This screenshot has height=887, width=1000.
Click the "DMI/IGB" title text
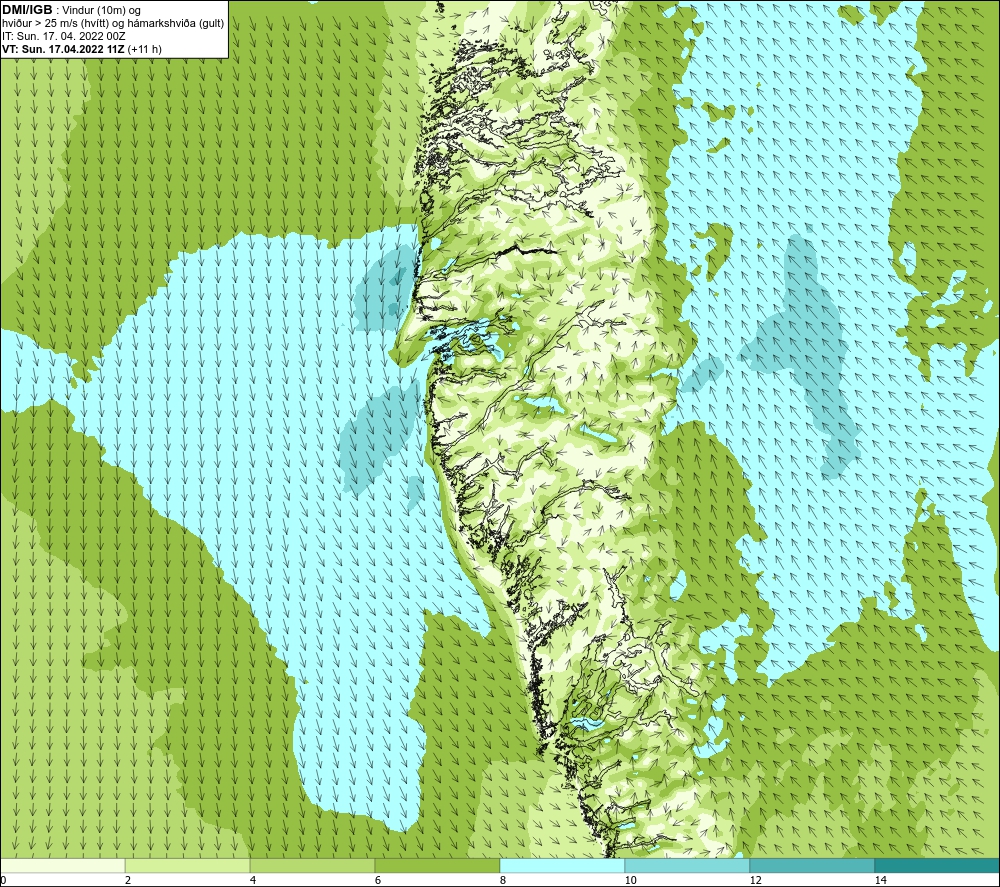click(x=27, y=10)
